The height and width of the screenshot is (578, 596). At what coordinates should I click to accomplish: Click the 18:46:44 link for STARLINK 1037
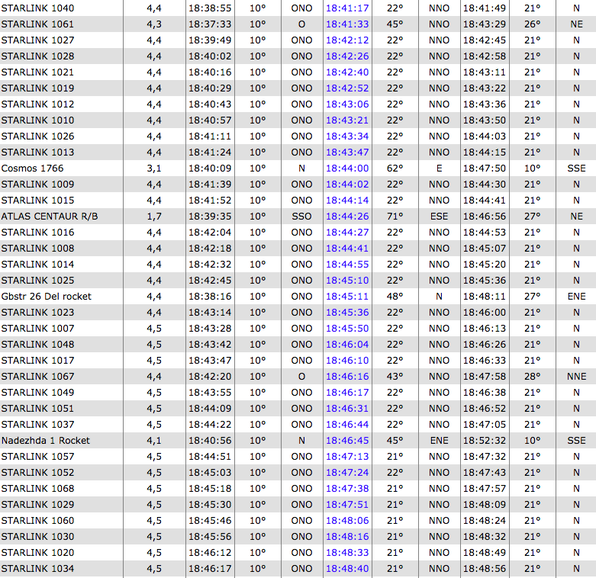[347, 424]
